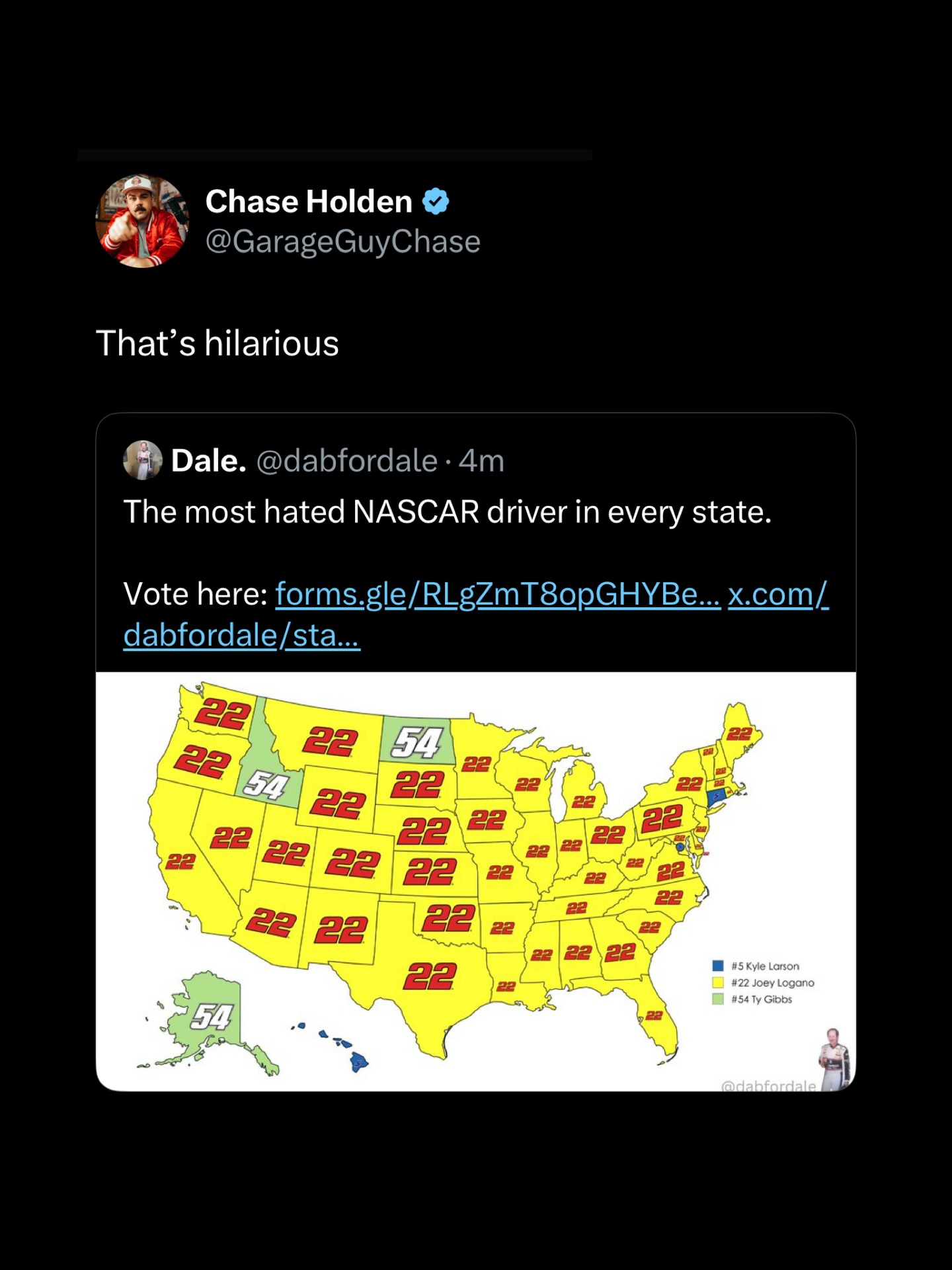Click the blue #5 Kyle Larson swatch
This screenshot has height=1270, width=952.
click(x=718, y=966)
